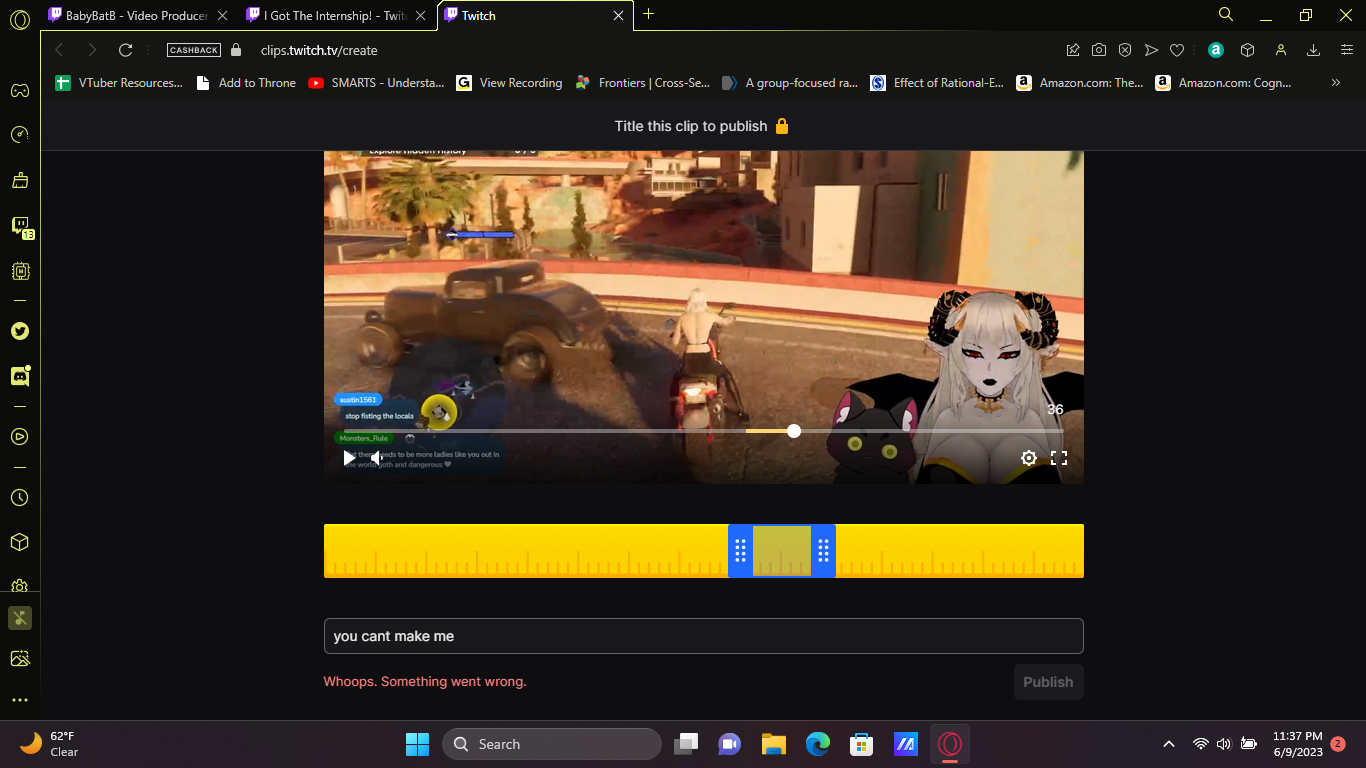Open Twitter from the Opera sidebar

(x=20, y=331)
